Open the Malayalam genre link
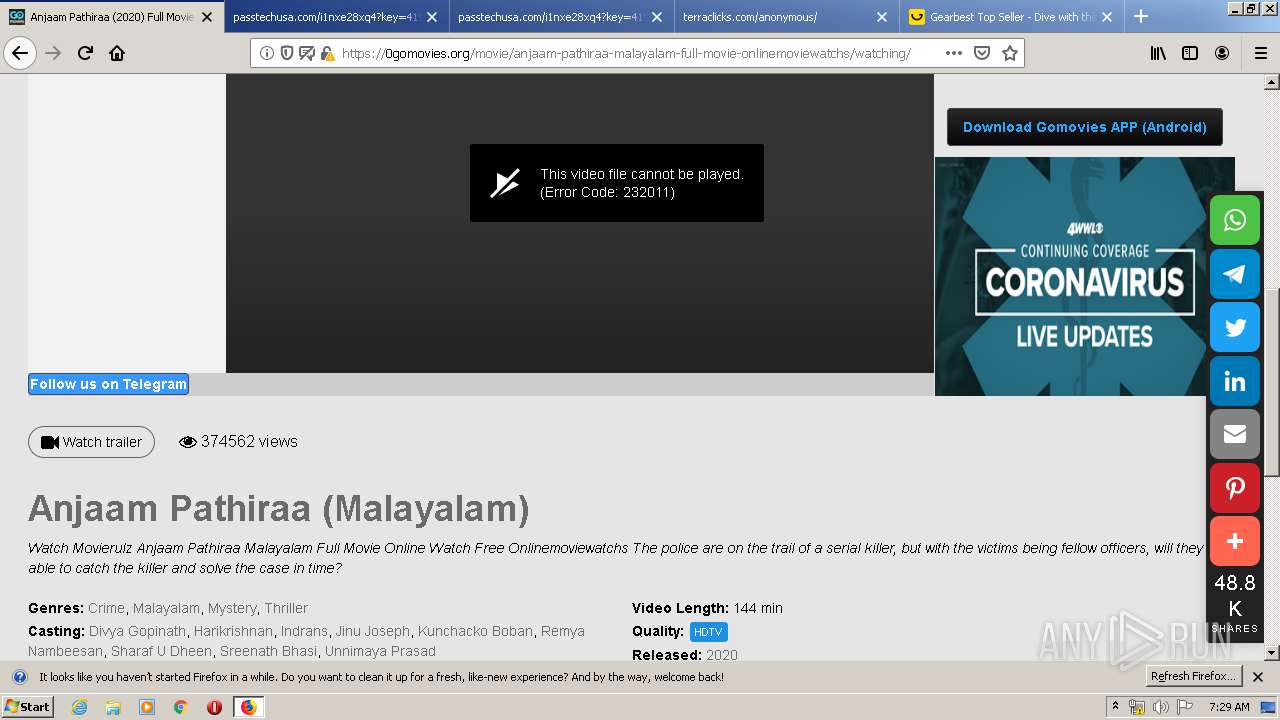This screenshot has height=720, width=1280. tap(166, 608)
